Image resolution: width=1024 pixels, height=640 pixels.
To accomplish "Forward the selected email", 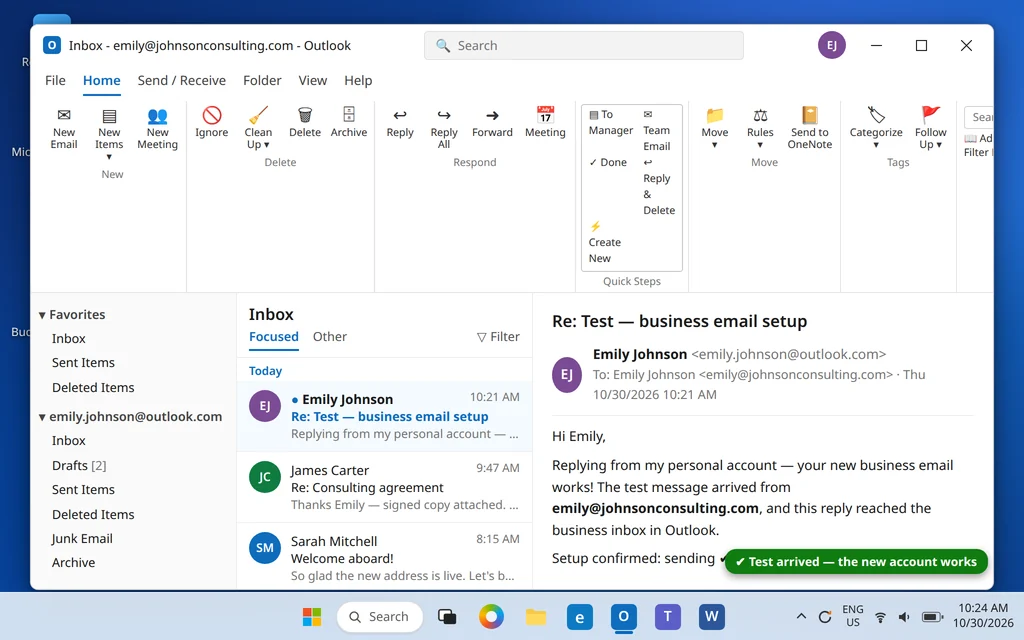I will pyautogui.click(x=492, y=123).
